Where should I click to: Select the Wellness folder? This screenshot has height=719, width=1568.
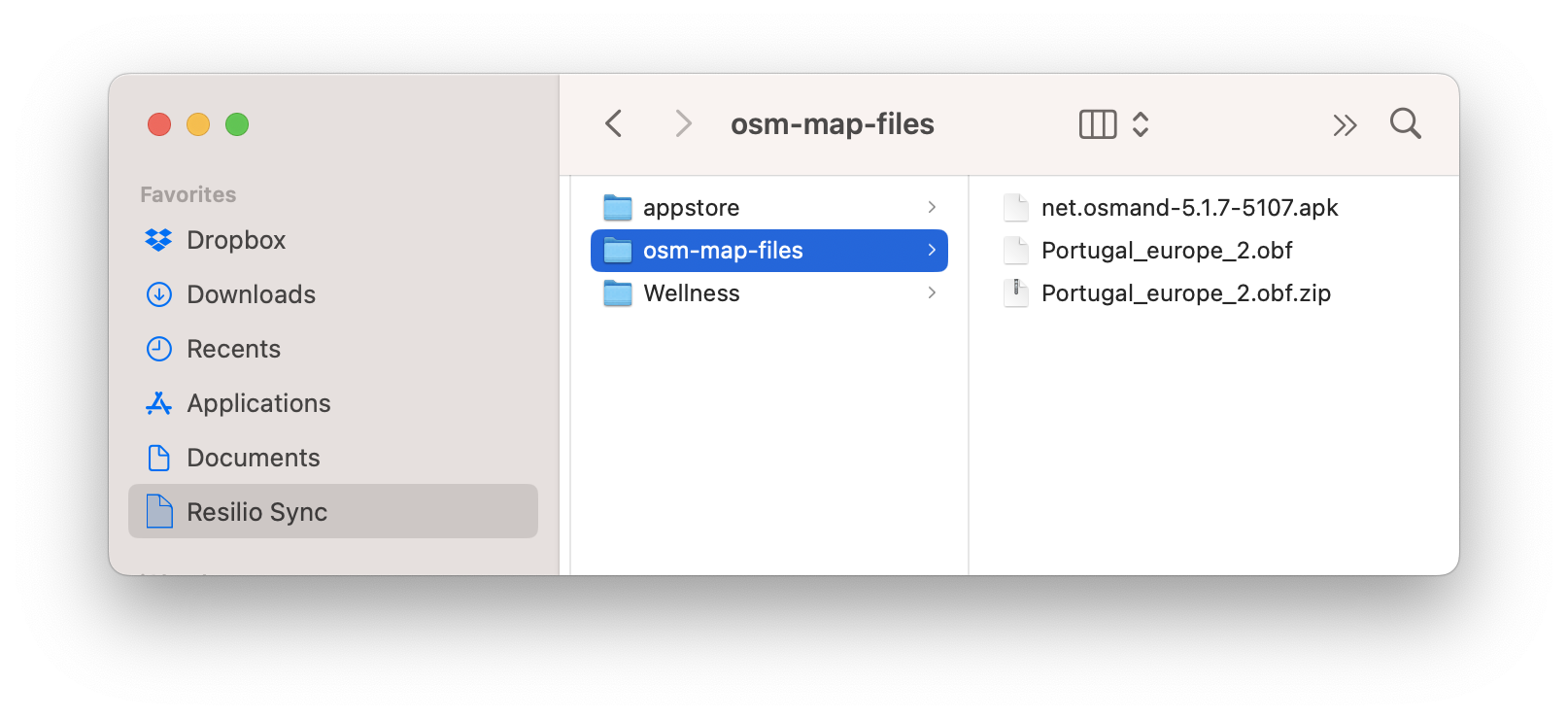pyautogui.click(x=691, y=293)
